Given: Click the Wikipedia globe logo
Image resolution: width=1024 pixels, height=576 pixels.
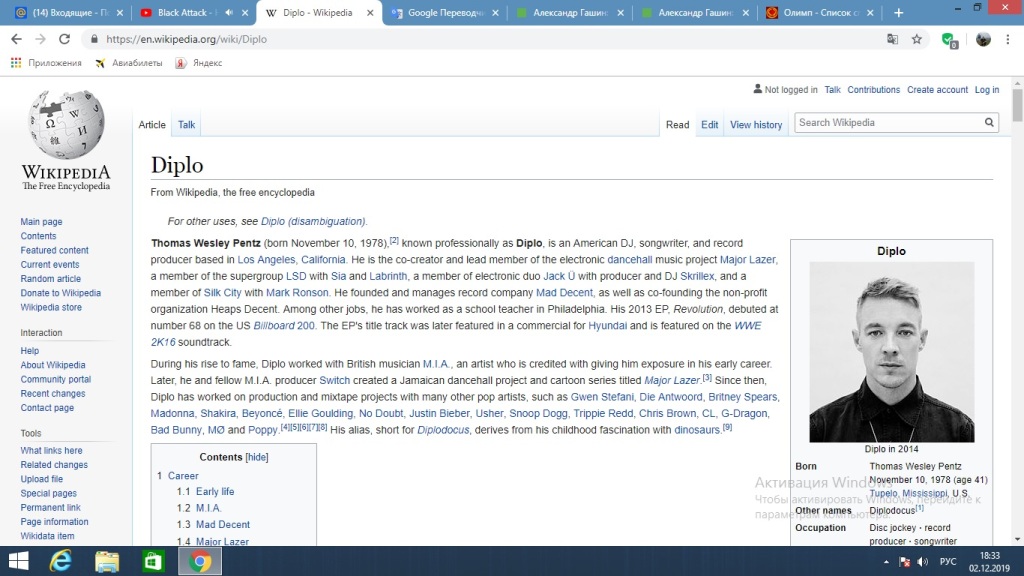Looking at the screenshot, I should pyautogui.click(x=66, y=124).
